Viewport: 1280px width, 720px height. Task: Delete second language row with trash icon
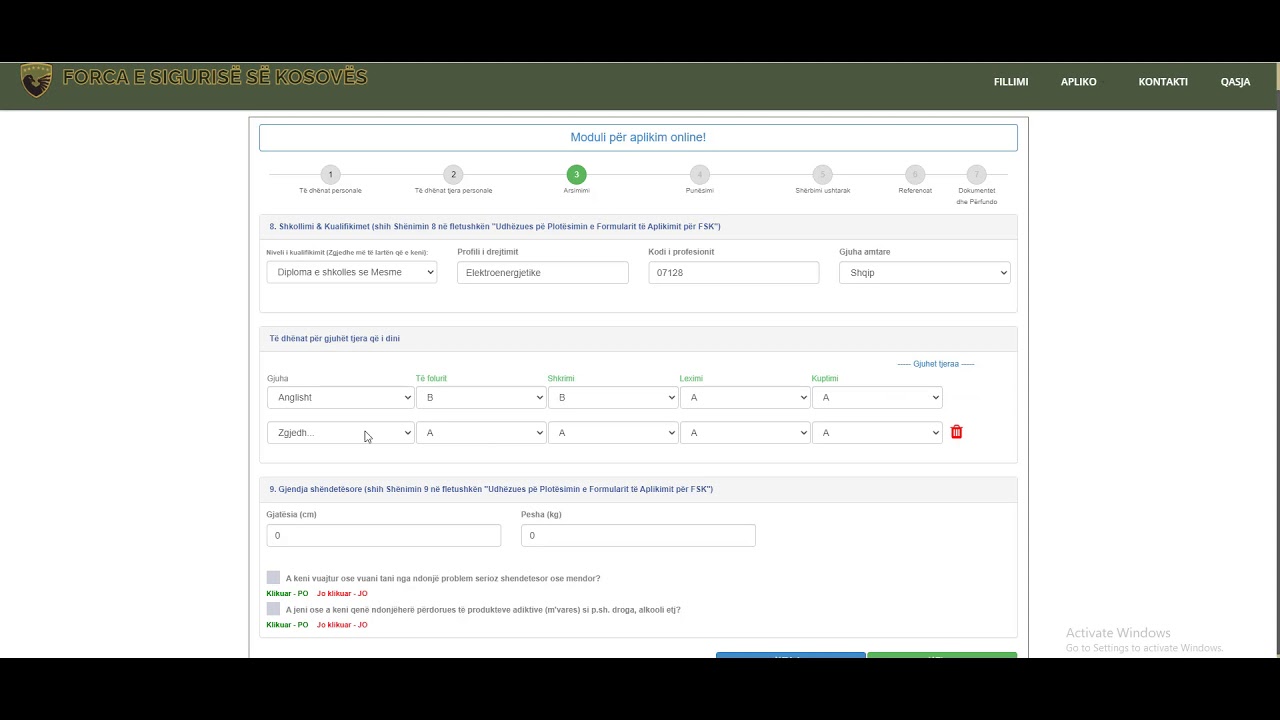tap(956, 432)
